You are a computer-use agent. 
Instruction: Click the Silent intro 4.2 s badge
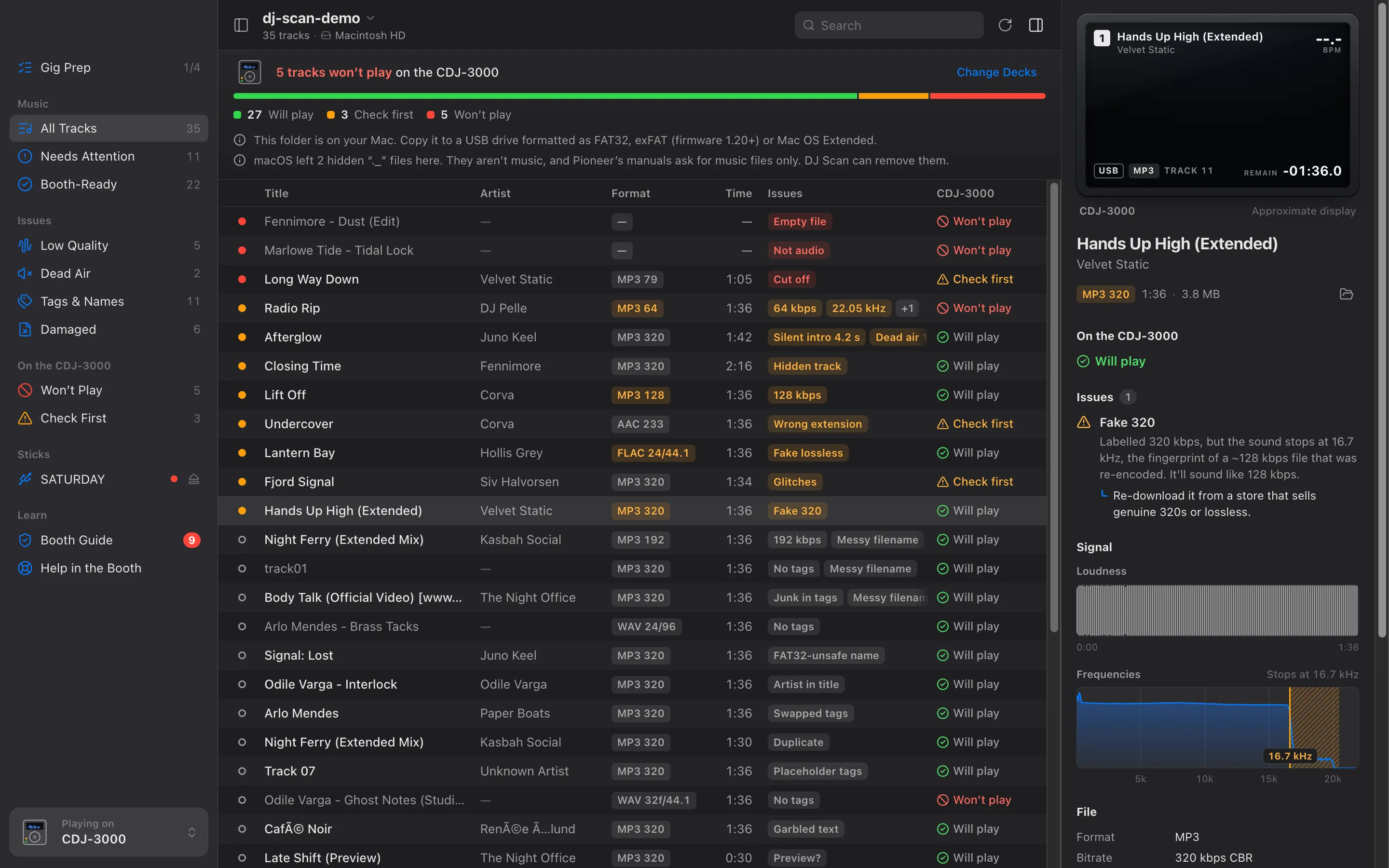(x=816, y=338)
